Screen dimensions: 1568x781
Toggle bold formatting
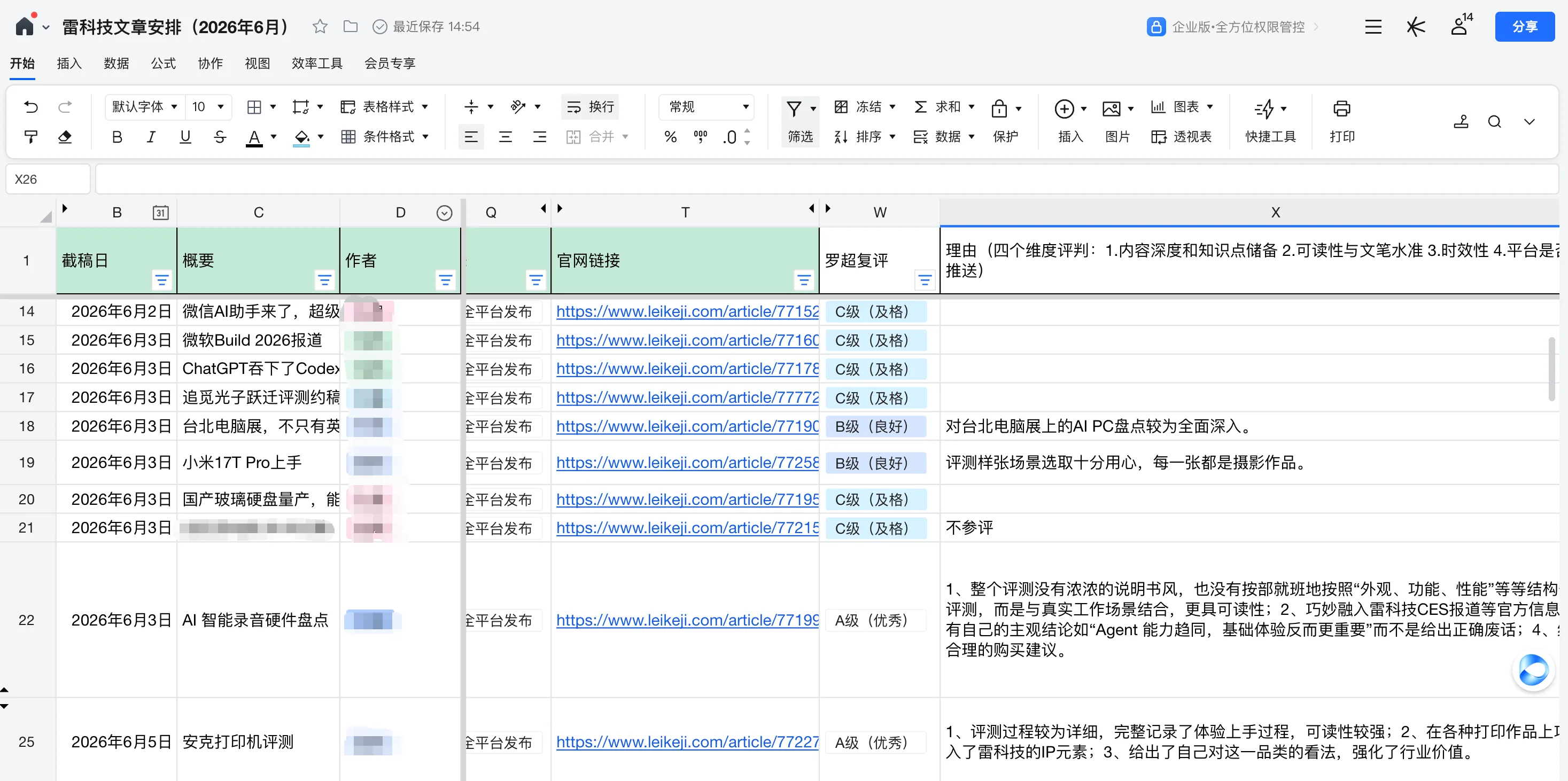click(117, 137)
